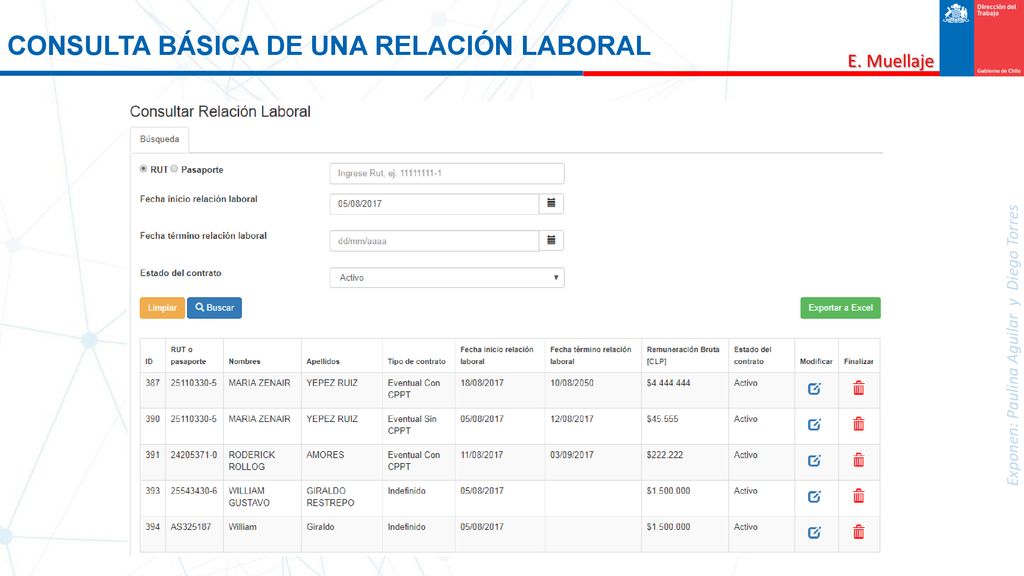The height and width of the screenshot is (576, 1024).
Task: Open the Estado del contrato dropdown
Action: click(447, 278)
